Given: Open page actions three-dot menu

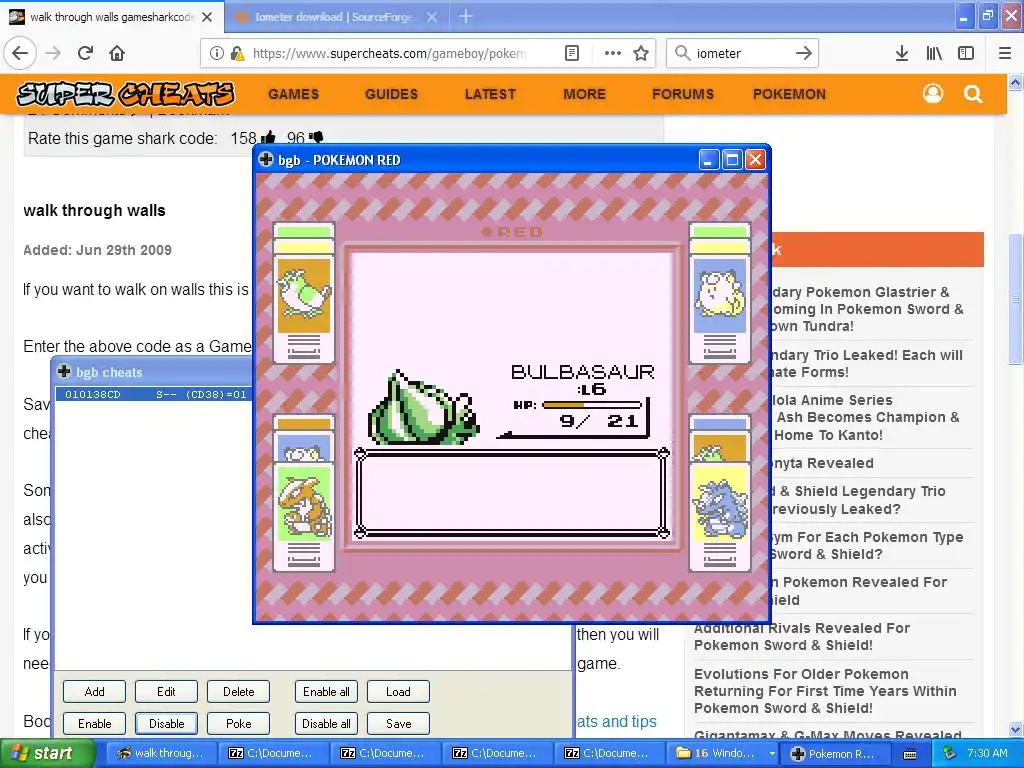Looking at the screenshot, I should point(613,54).
